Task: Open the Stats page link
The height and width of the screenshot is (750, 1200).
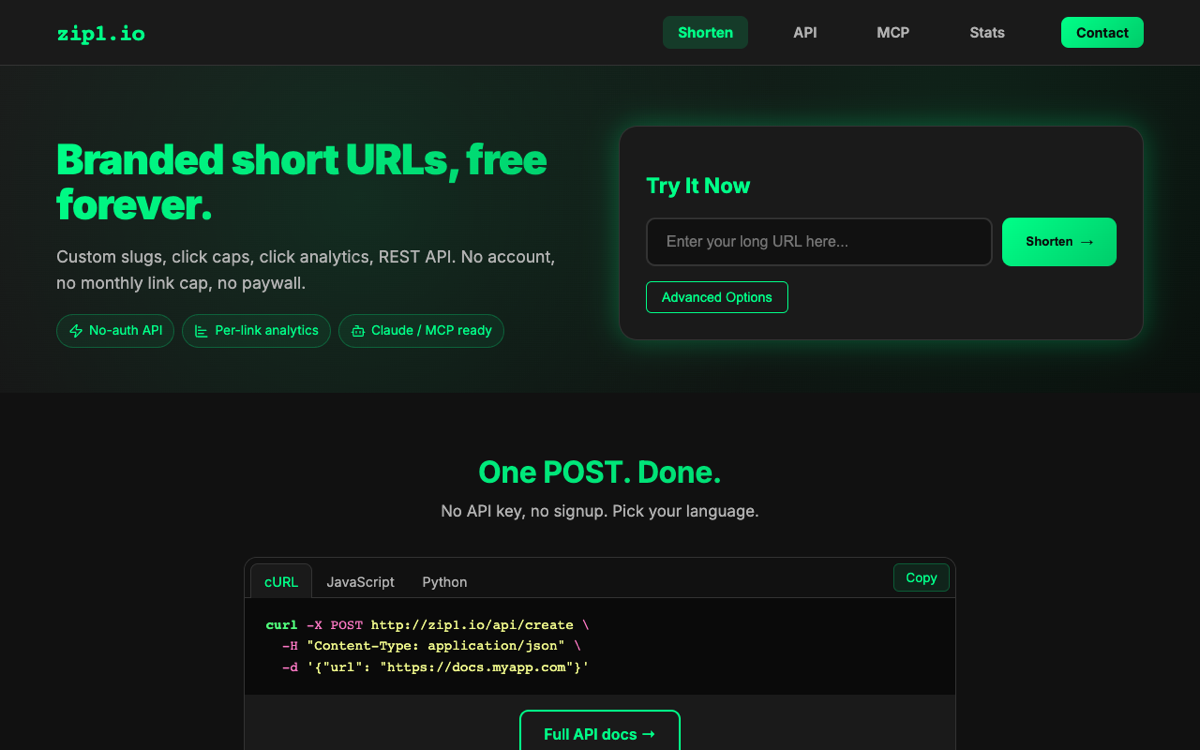Action: (x=987, y=32)
